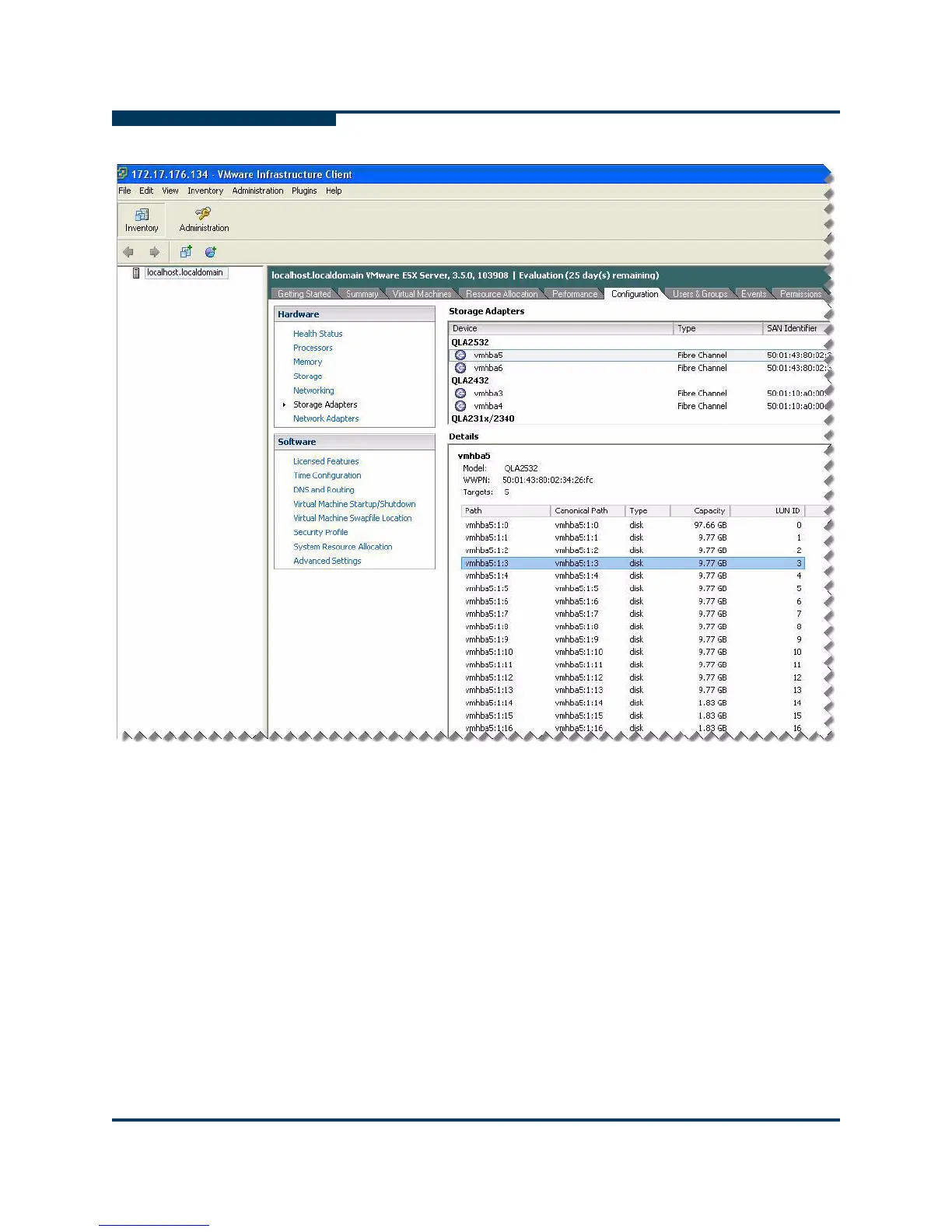Open the Memory hardware link
The height and width of the screenshot is (1232, 952).
click(307, 362)
